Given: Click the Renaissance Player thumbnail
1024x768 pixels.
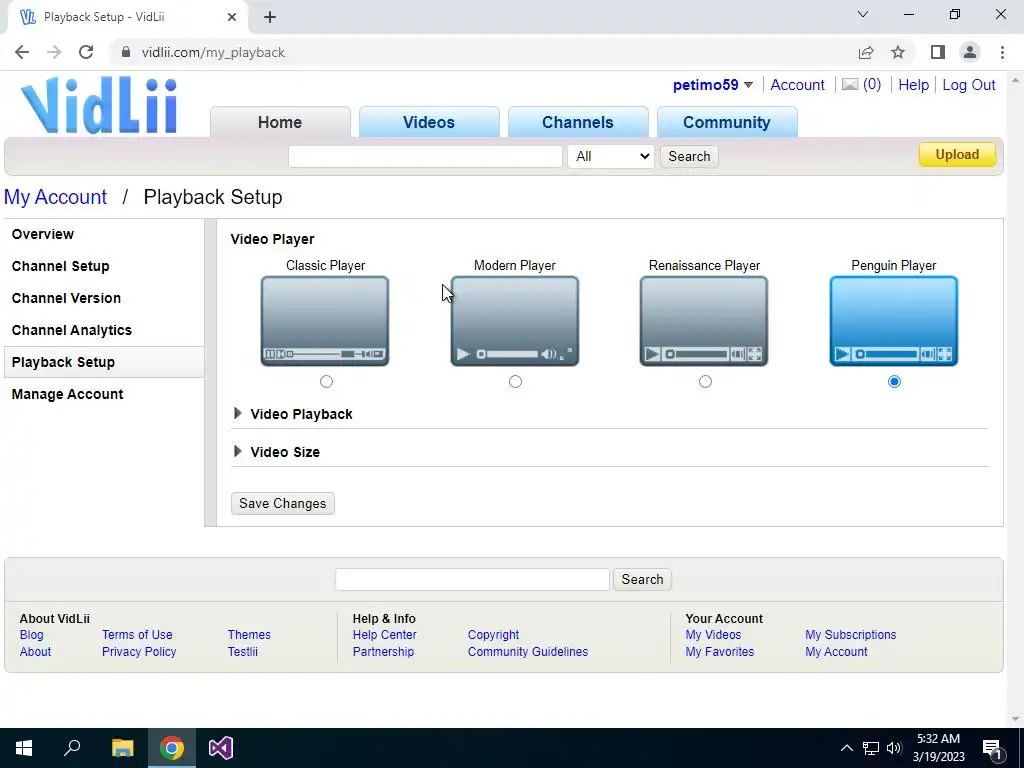Looking at the screenshot, I should click(704, 321).
